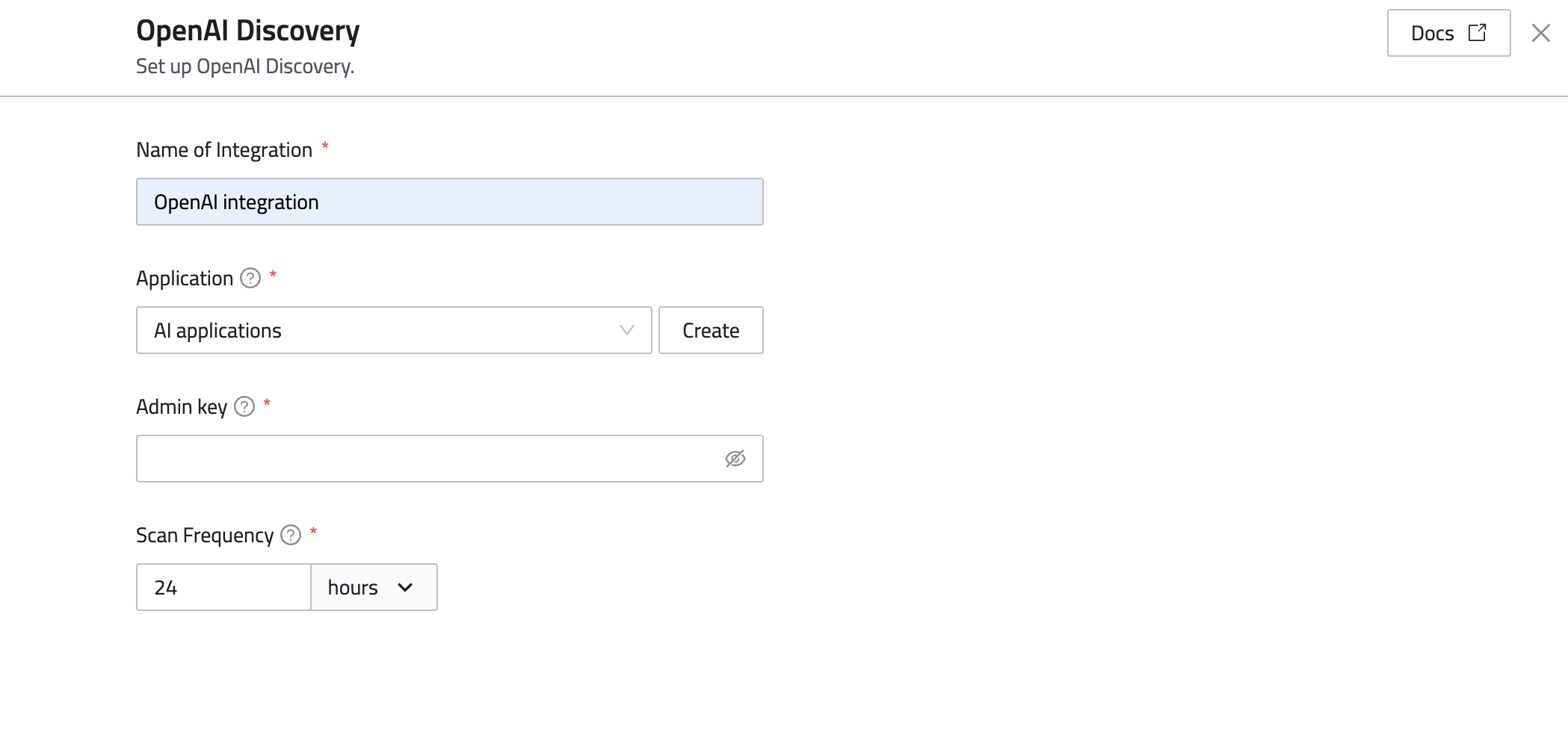This screenshot has height=732, width=1568.
Task: Click the OpenAI Discovery heading
Action: pos(247,31)
